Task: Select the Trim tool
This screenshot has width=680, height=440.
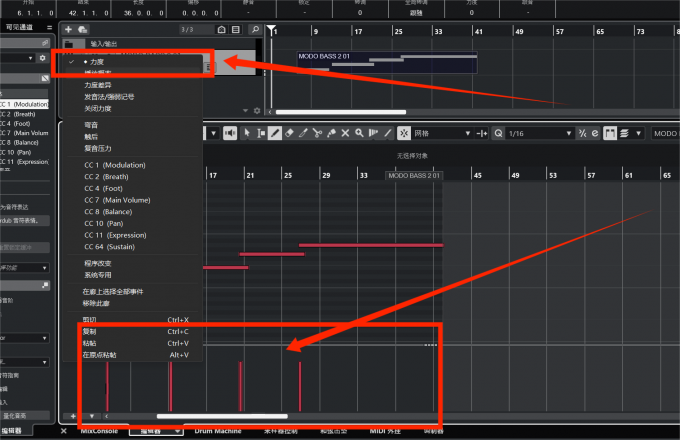Action: coord(303,133)
